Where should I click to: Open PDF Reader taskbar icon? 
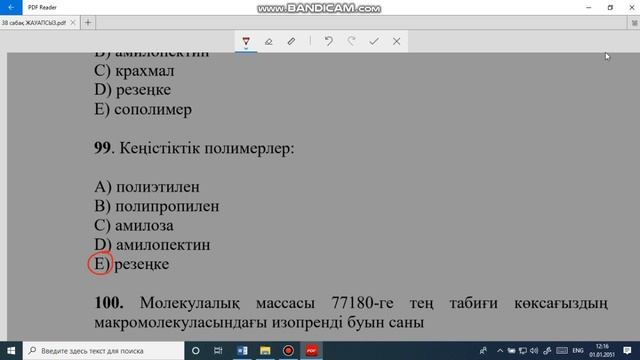tap(311, 351)
